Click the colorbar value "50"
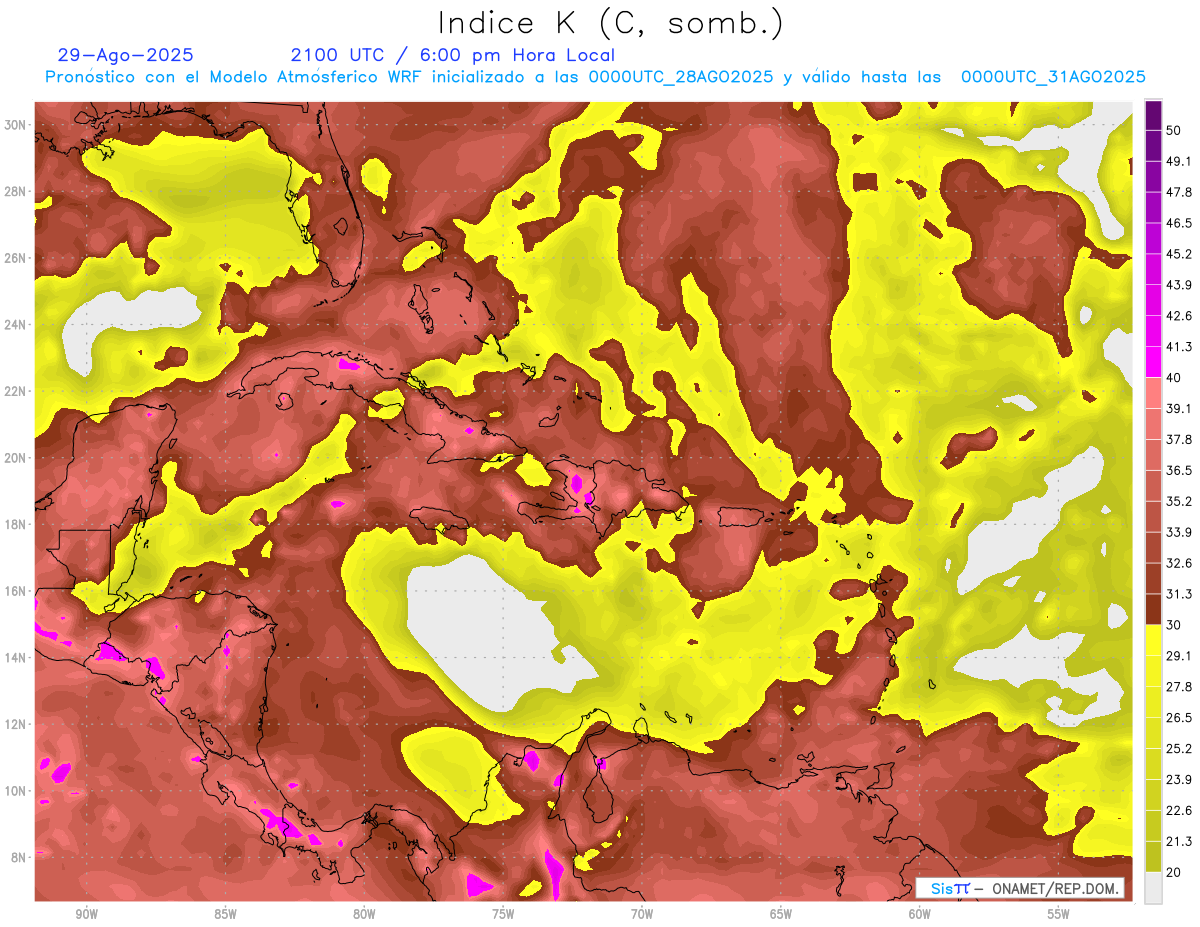1200x927 pixels. click(x=1174, y=130)
